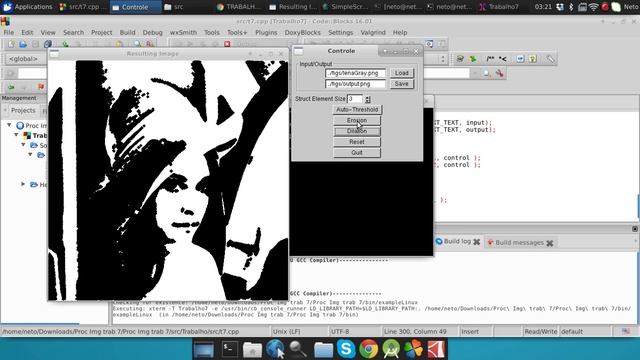
Task: Click the Reset button in Controle
Action: pos(357,142)
